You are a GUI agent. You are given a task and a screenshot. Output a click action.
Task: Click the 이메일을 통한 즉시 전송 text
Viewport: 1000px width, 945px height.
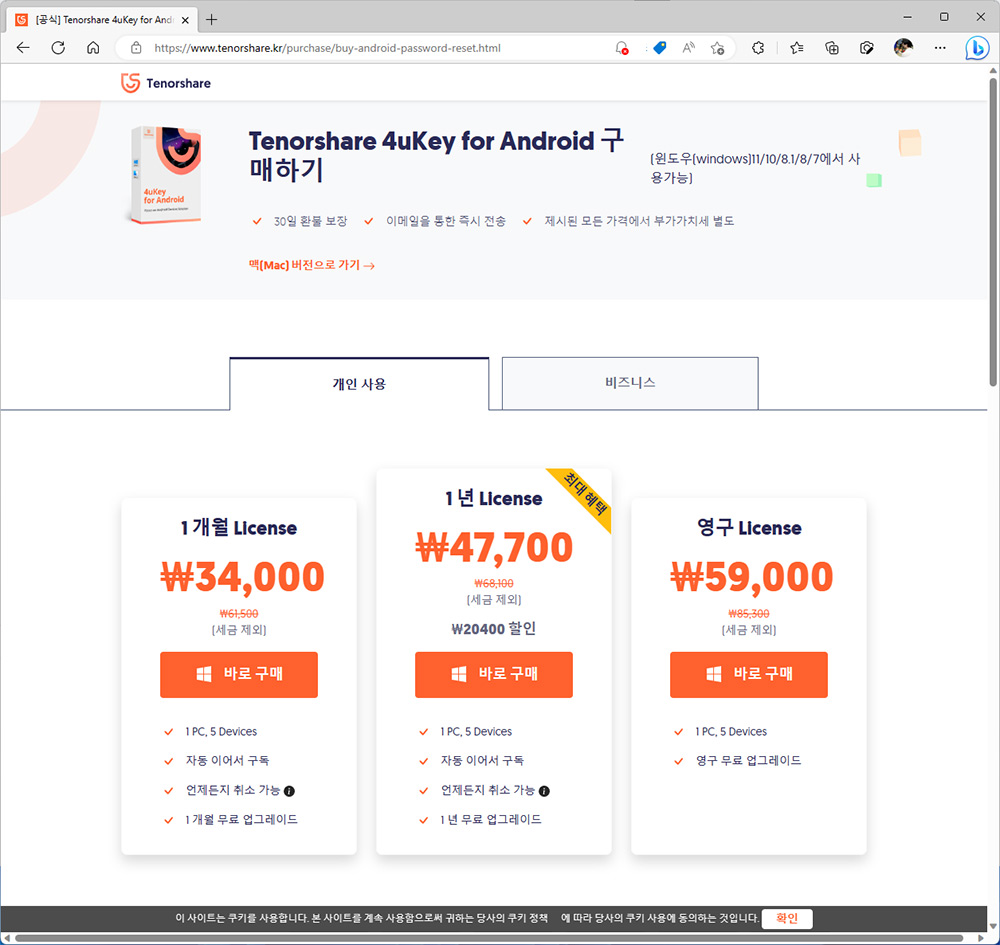(x=445, y=221)
